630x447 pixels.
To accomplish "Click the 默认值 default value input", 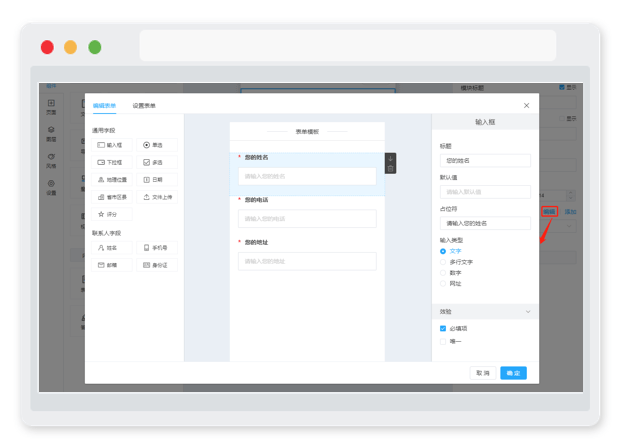I will [x=485, y=192].
